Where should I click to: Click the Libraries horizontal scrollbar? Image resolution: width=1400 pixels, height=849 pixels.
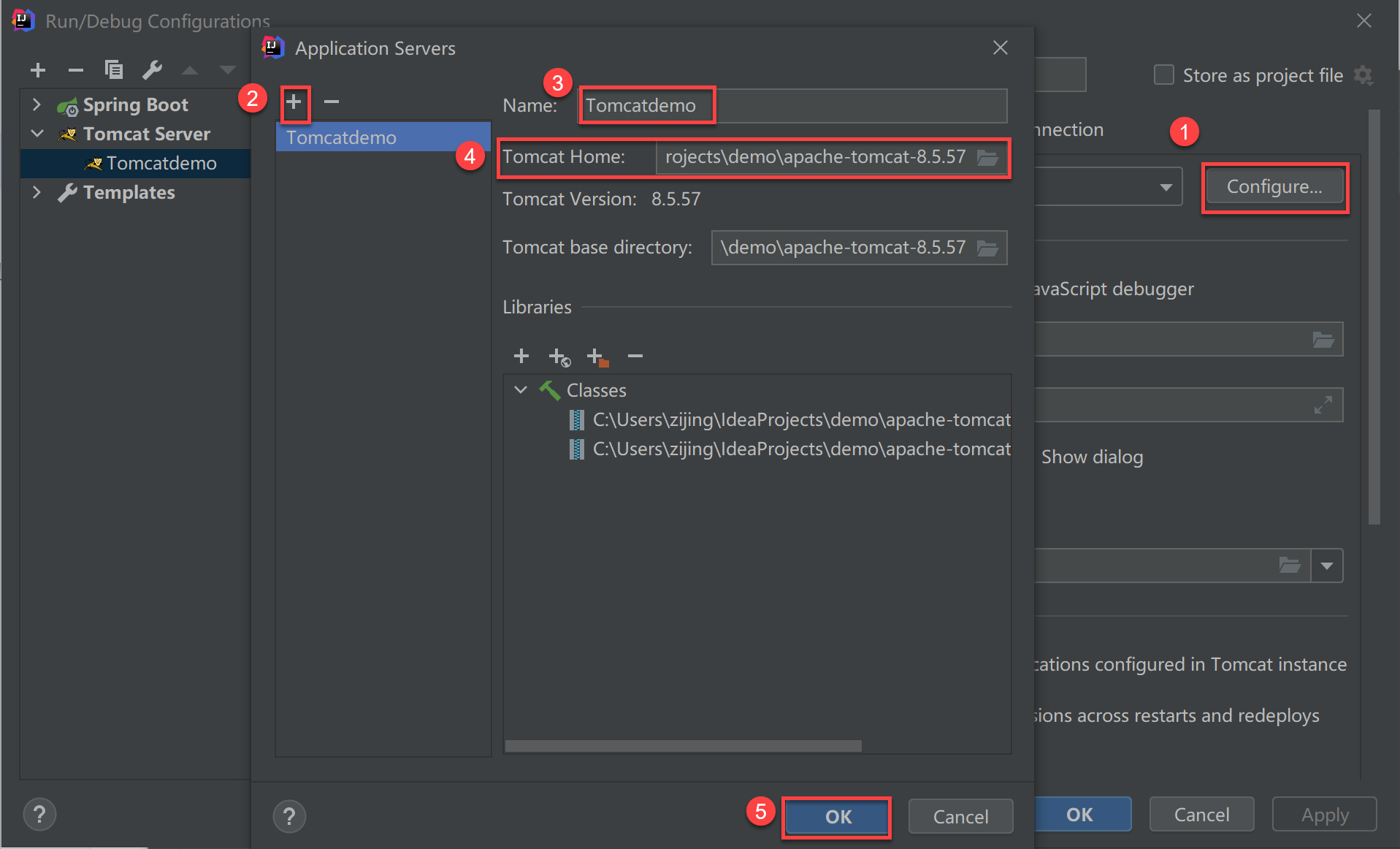point(683,746)
